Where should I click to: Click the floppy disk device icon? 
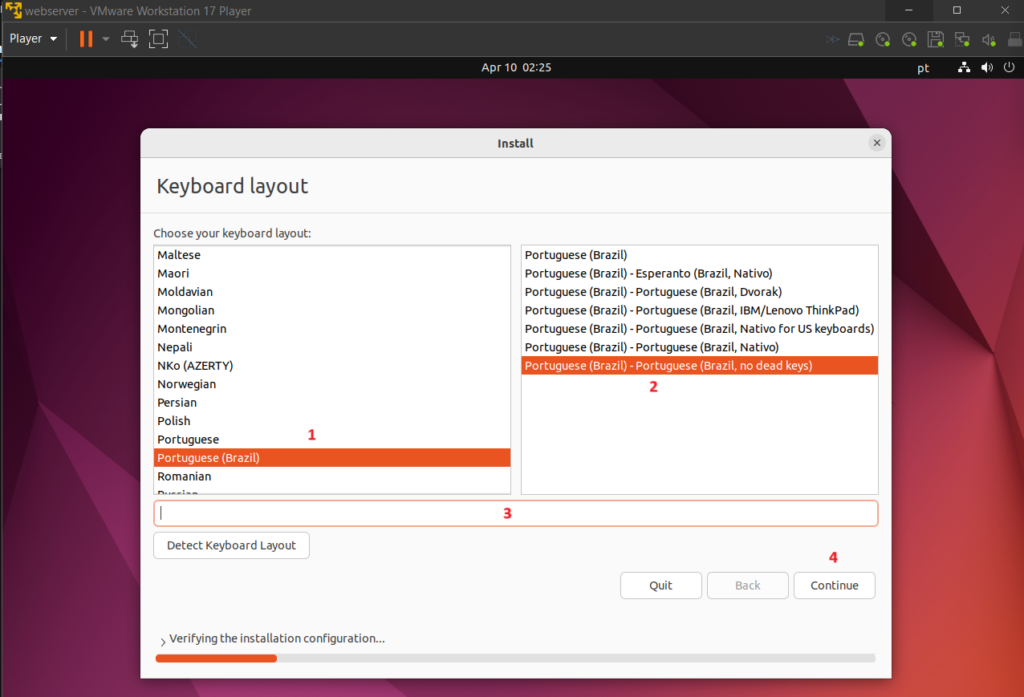[936, 40]
